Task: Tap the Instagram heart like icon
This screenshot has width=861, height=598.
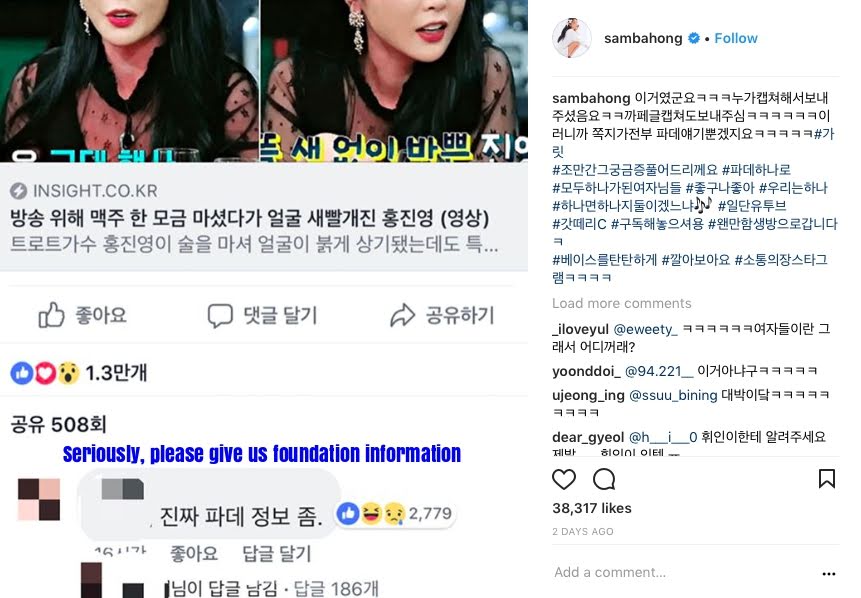Action: [564, 479]
